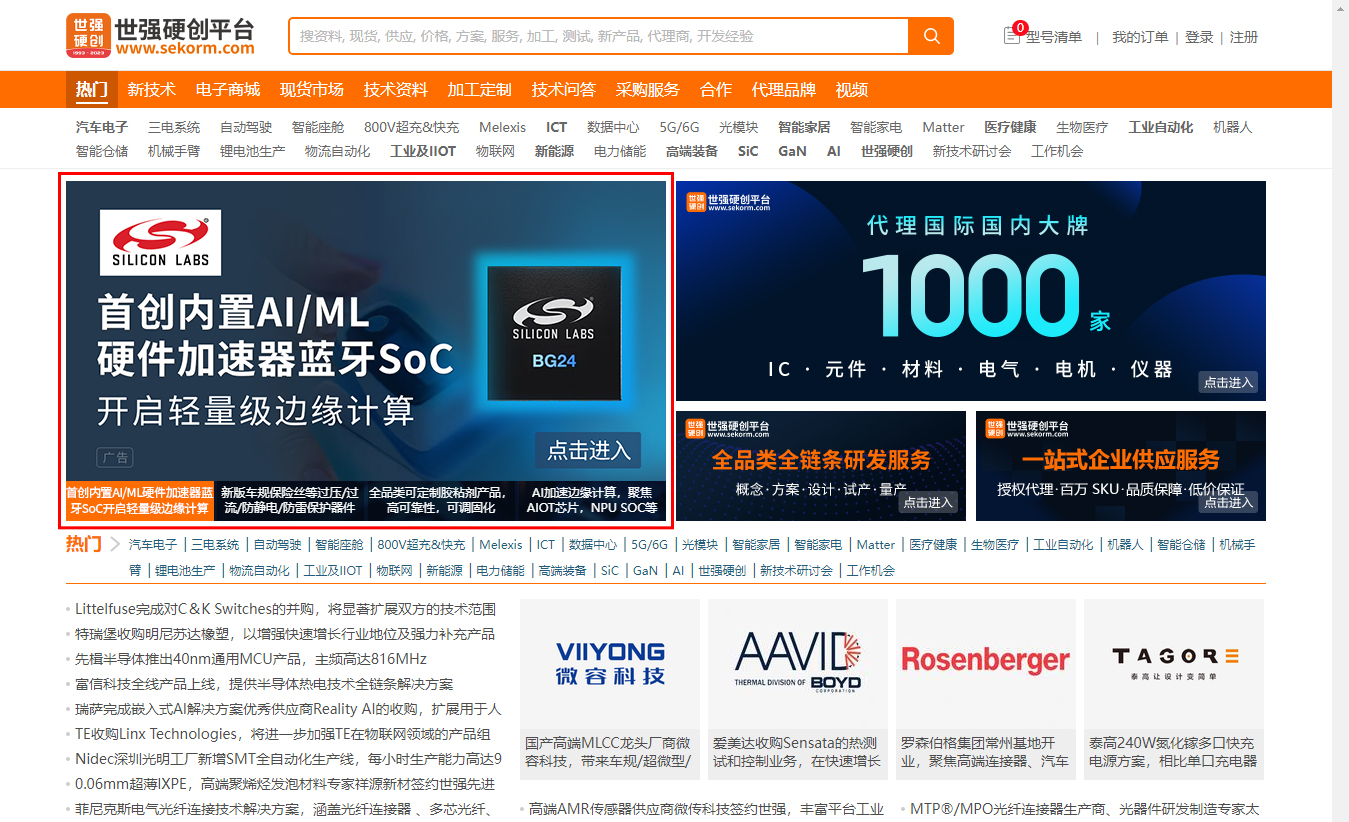The height and width of the screenshot is (822, 1349).
Task: Open the 采购服务 navigation tab
Action: 648,89
